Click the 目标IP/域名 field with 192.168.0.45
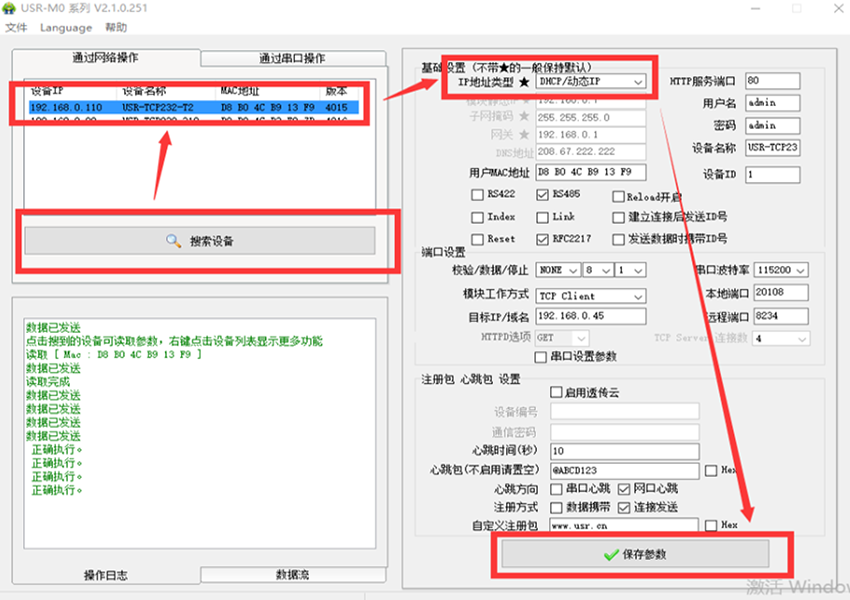850x600 pixels. (x=591, y=316)
